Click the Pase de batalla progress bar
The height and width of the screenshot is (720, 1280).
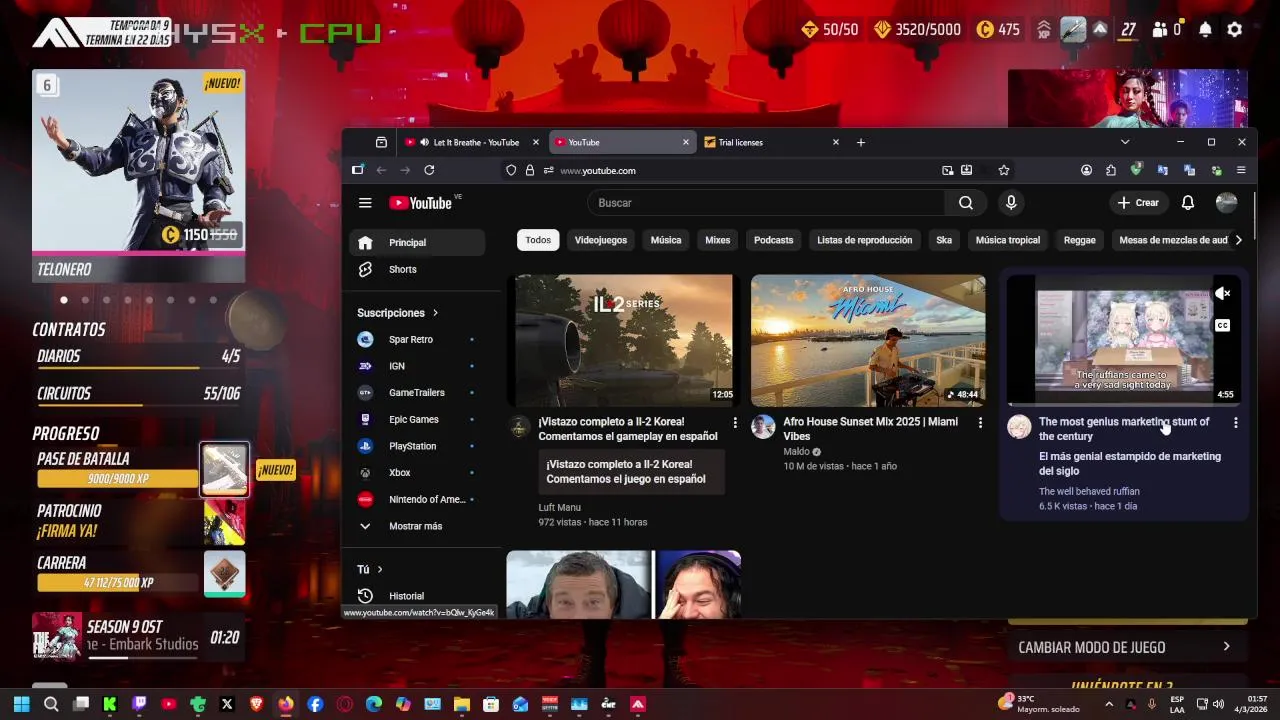(118, 479)
